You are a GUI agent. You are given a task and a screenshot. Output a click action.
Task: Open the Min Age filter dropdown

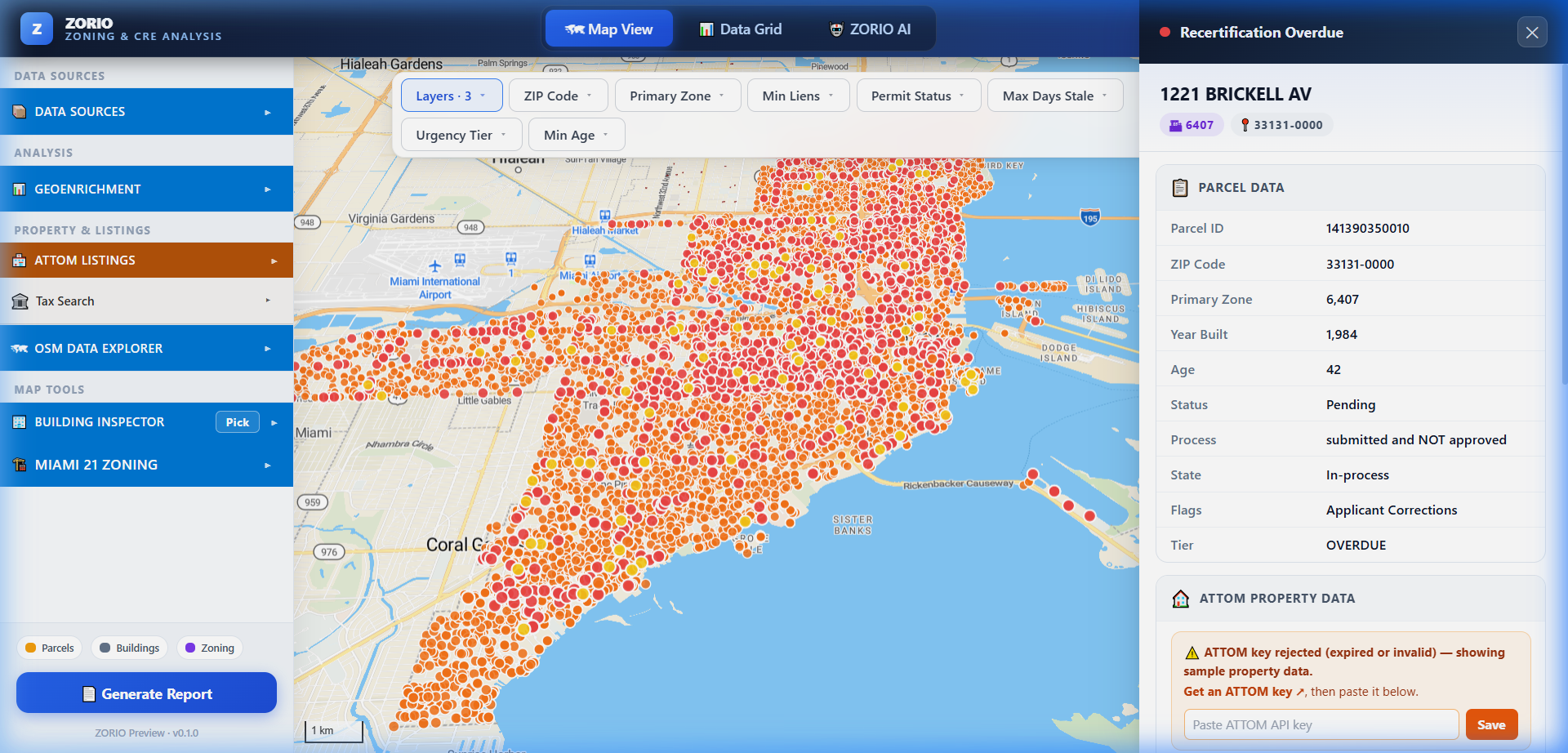pyautogui.click(x=577, y=135)
